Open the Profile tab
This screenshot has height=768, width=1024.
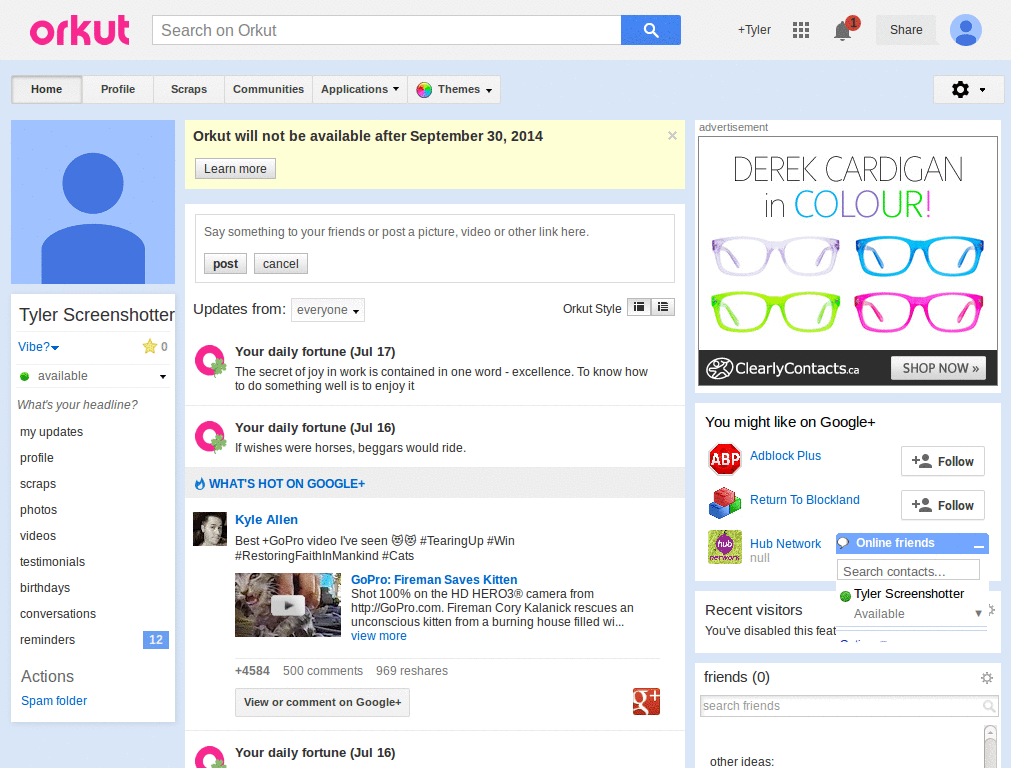point(118,89)
